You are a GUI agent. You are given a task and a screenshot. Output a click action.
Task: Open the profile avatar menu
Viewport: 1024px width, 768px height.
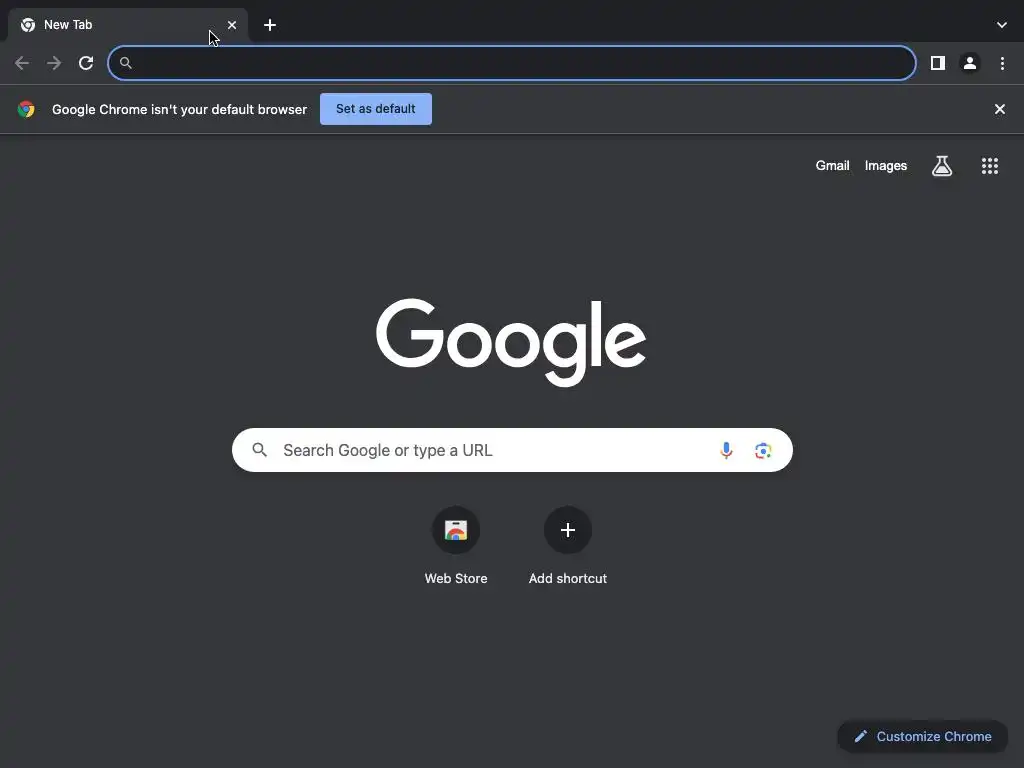tap(970, 63)
